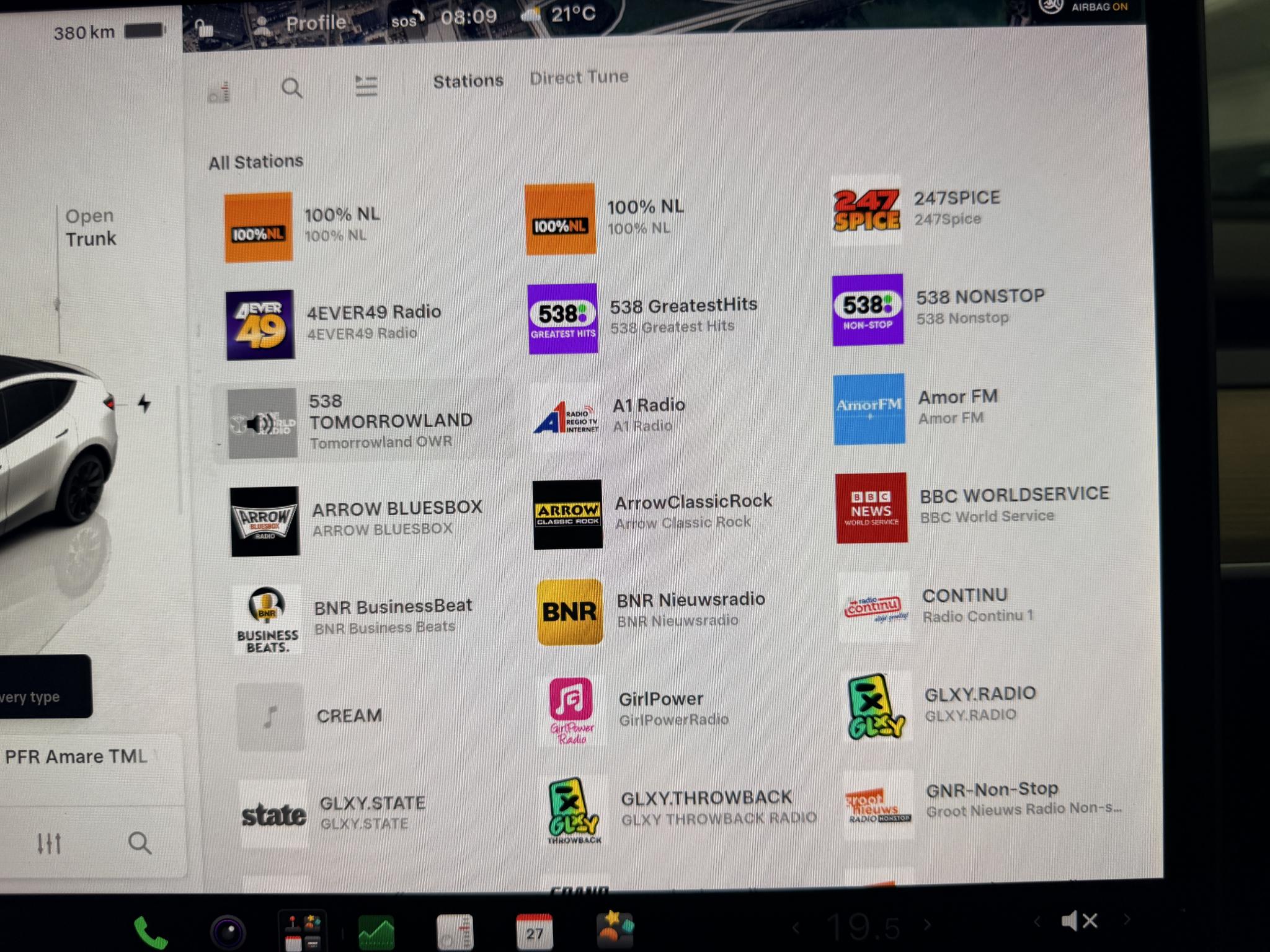Select the 538 TOMORROWLAND station
1270x952 pixels.
(x=363, y=422)
